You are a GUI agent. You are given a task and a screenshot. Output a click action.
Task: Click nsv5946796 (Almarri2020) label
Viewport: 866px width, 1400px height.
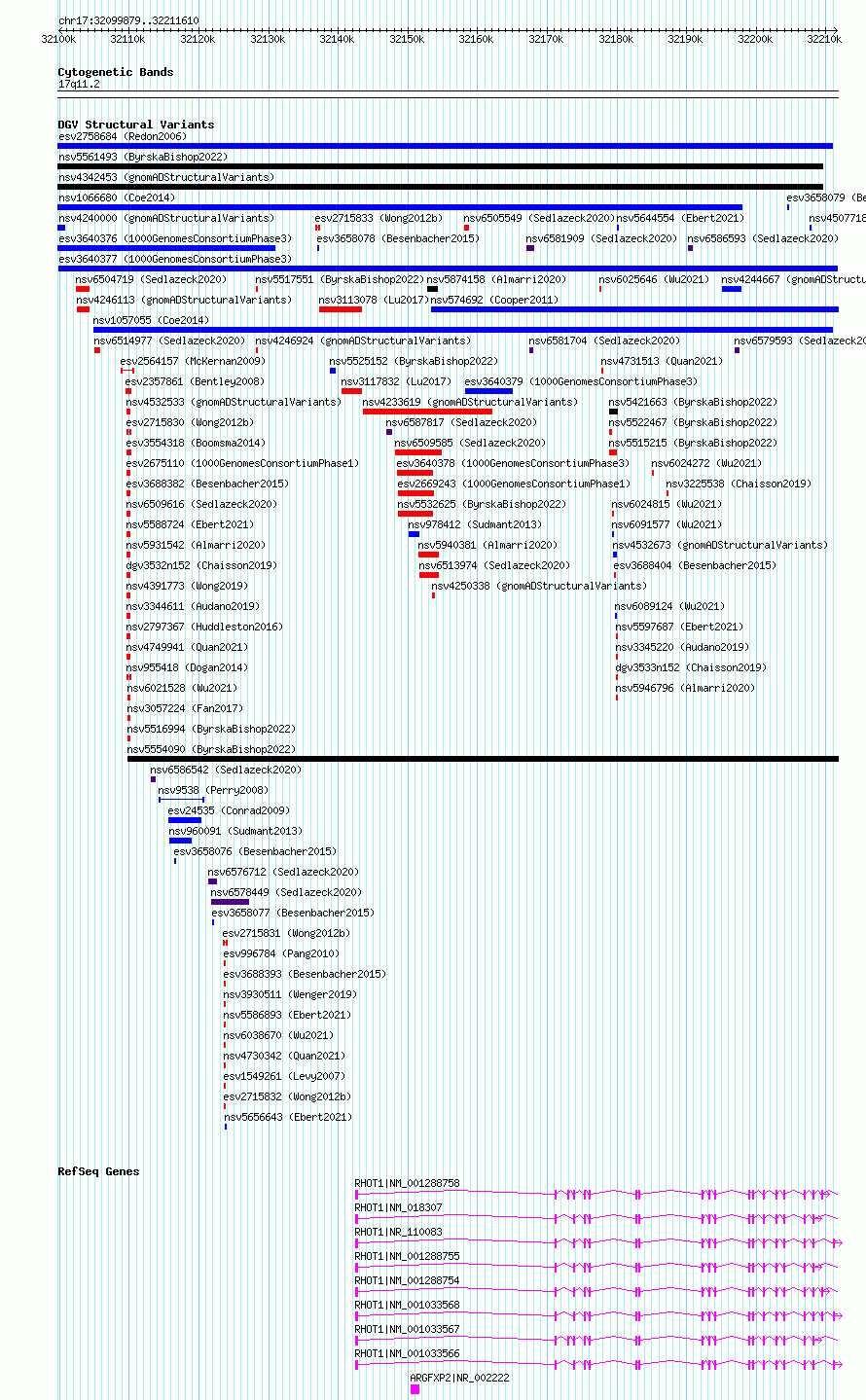(685, 688)
